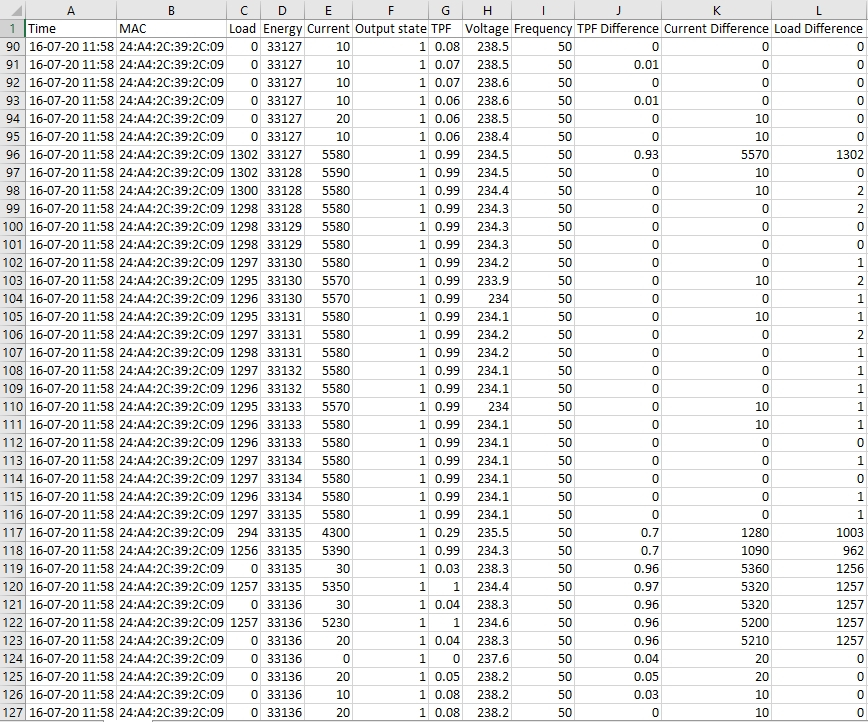Click Voltage 238.6 in row 92

point(487,82)
